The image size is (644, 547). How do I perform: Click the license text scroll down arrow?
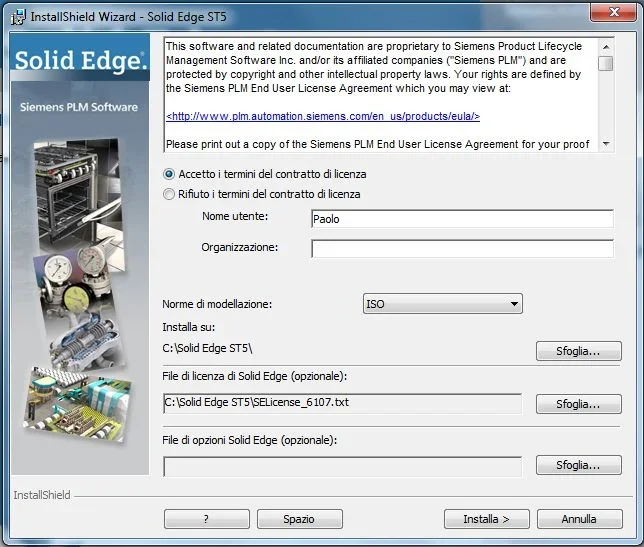click(x=606, y=144)
